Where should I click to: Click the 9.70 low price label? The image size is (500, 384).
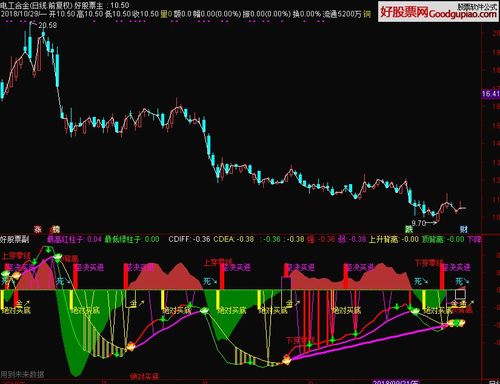click(x=419, y=223)
